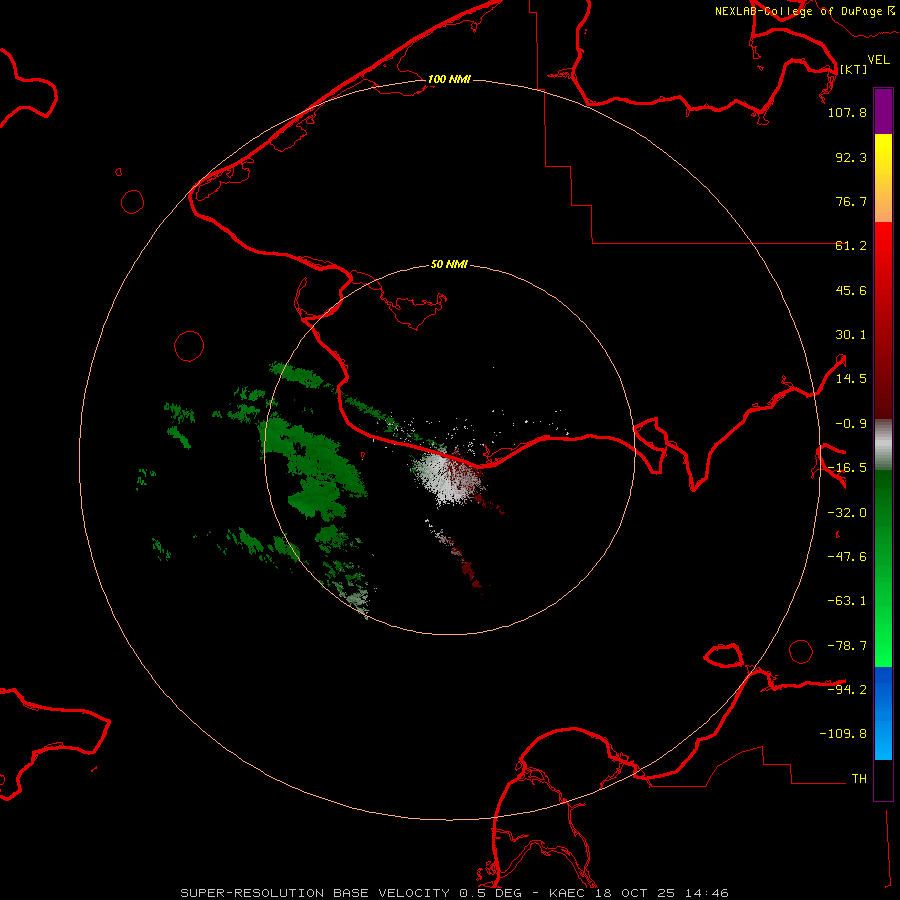Click the -78.7 velocity scale value
Viewport: 900px width, 900px height.
847,646
